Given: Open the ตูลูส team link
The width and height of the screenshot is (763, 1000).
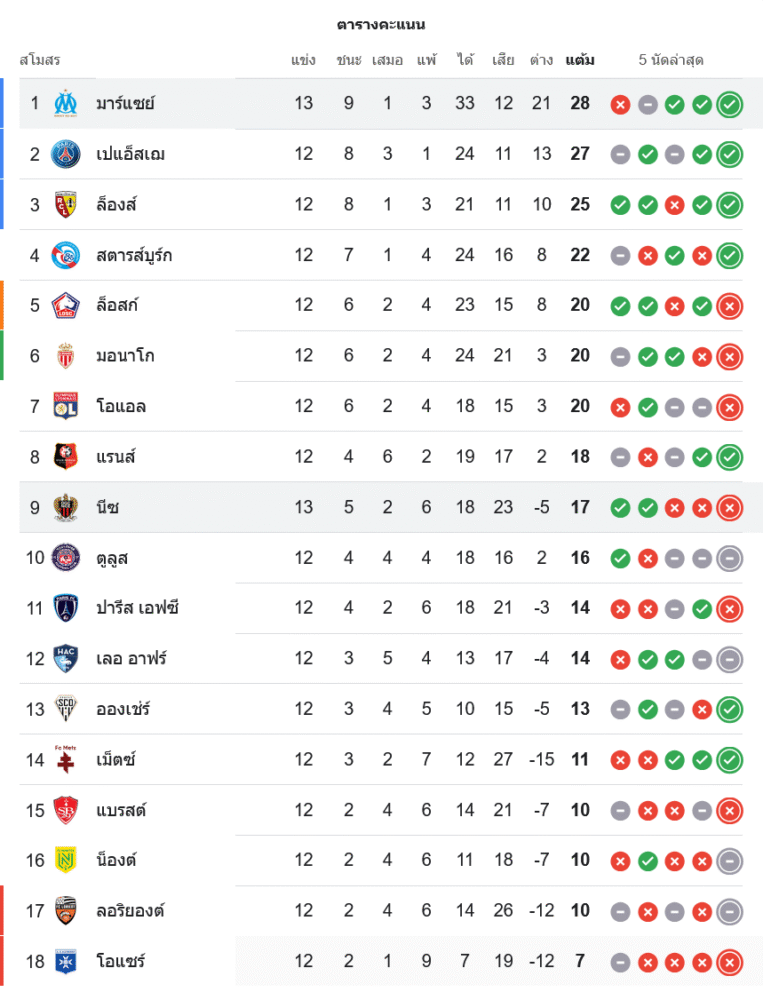Looking at the screenshot, I should [x=112, y=558].
